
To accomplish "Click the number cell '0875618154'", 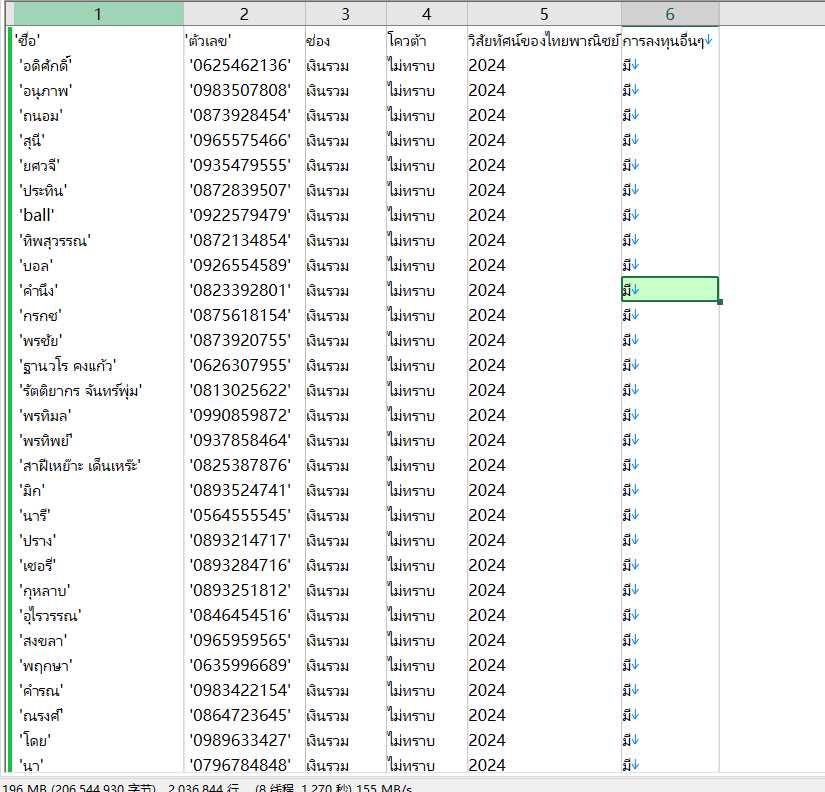I will tap(244, 316).
